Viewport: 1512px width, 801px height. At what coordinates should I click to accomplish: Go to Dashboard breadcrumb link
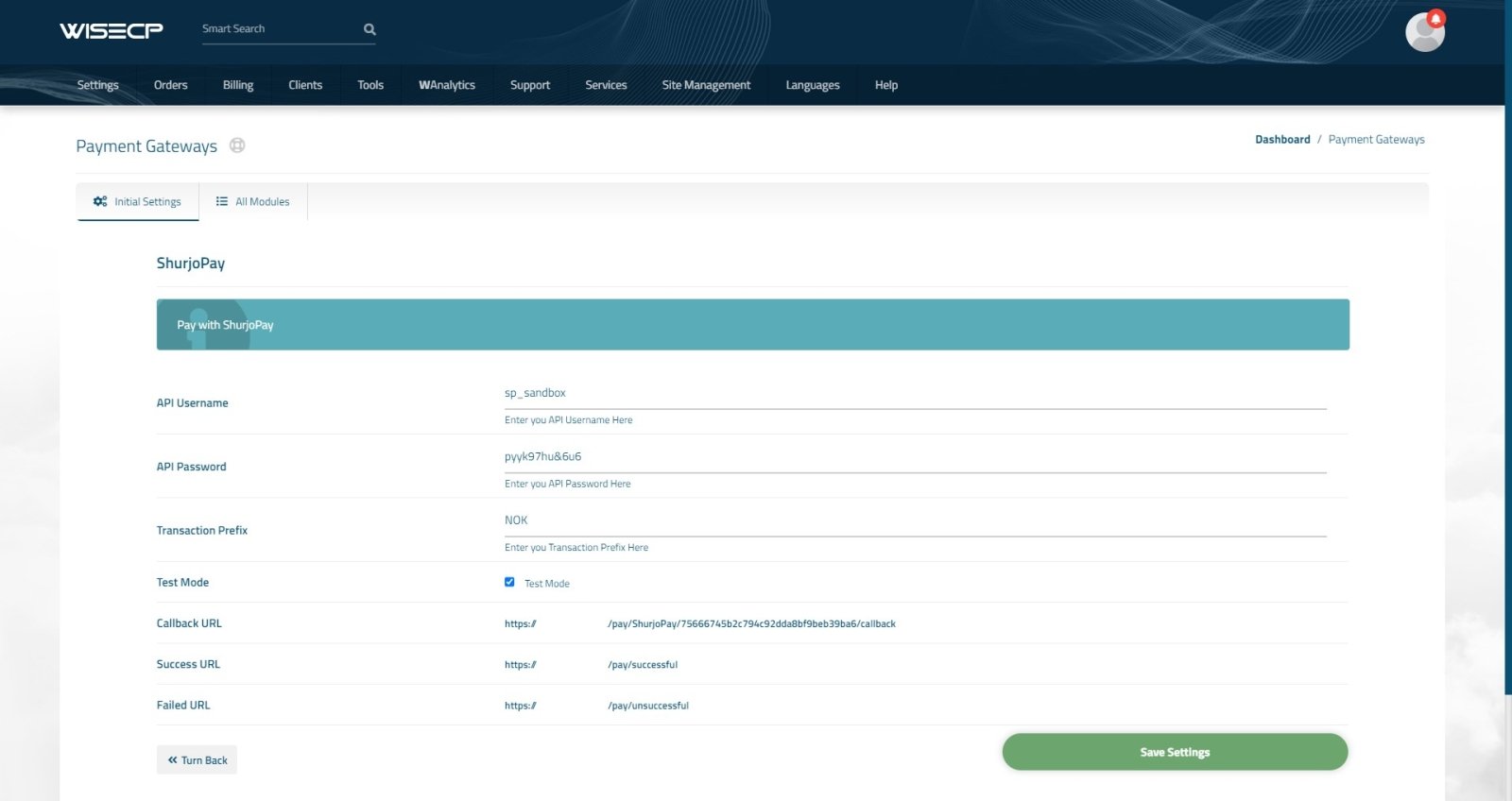point(1282,140)
